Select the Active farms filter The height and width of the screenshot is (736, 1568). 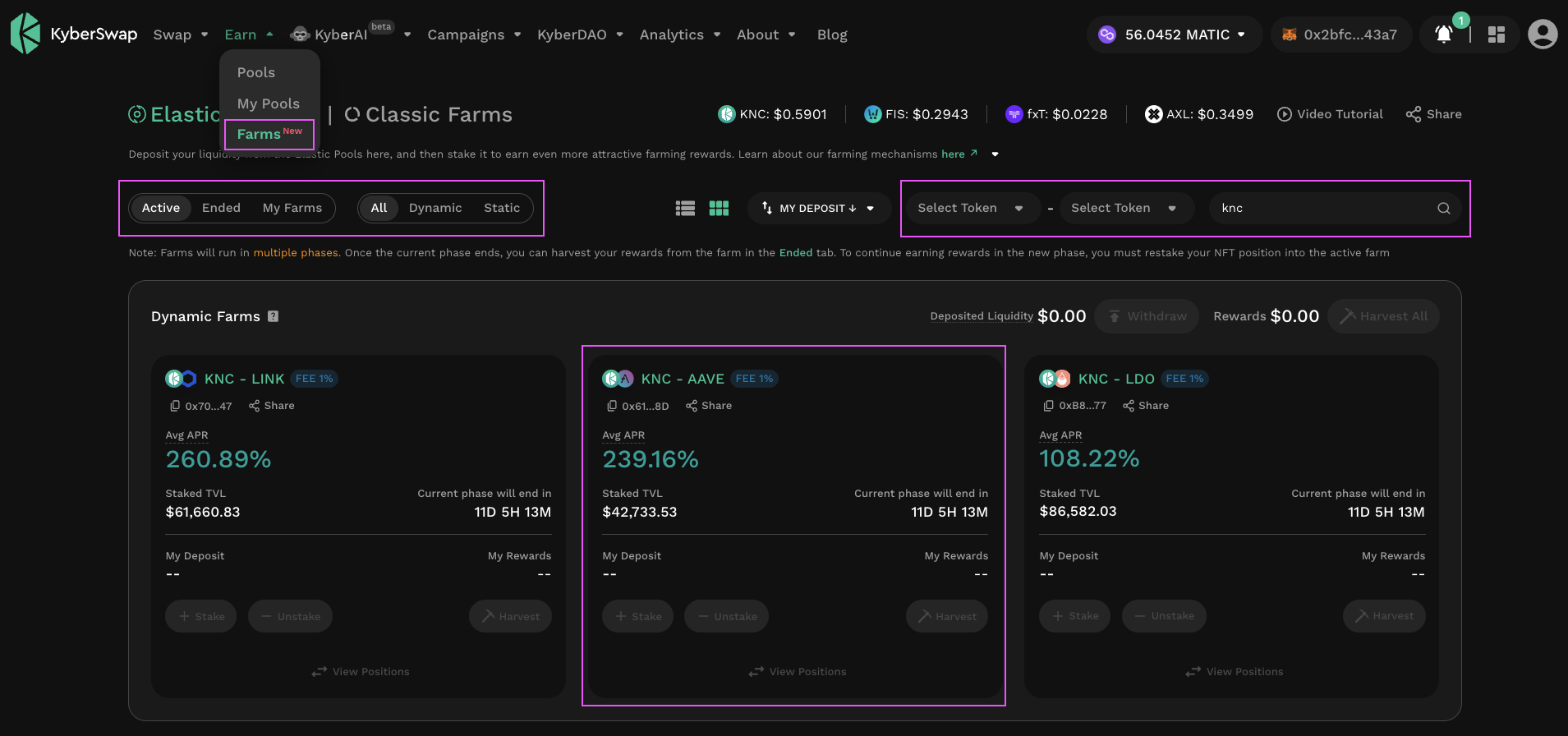(161, 208)
